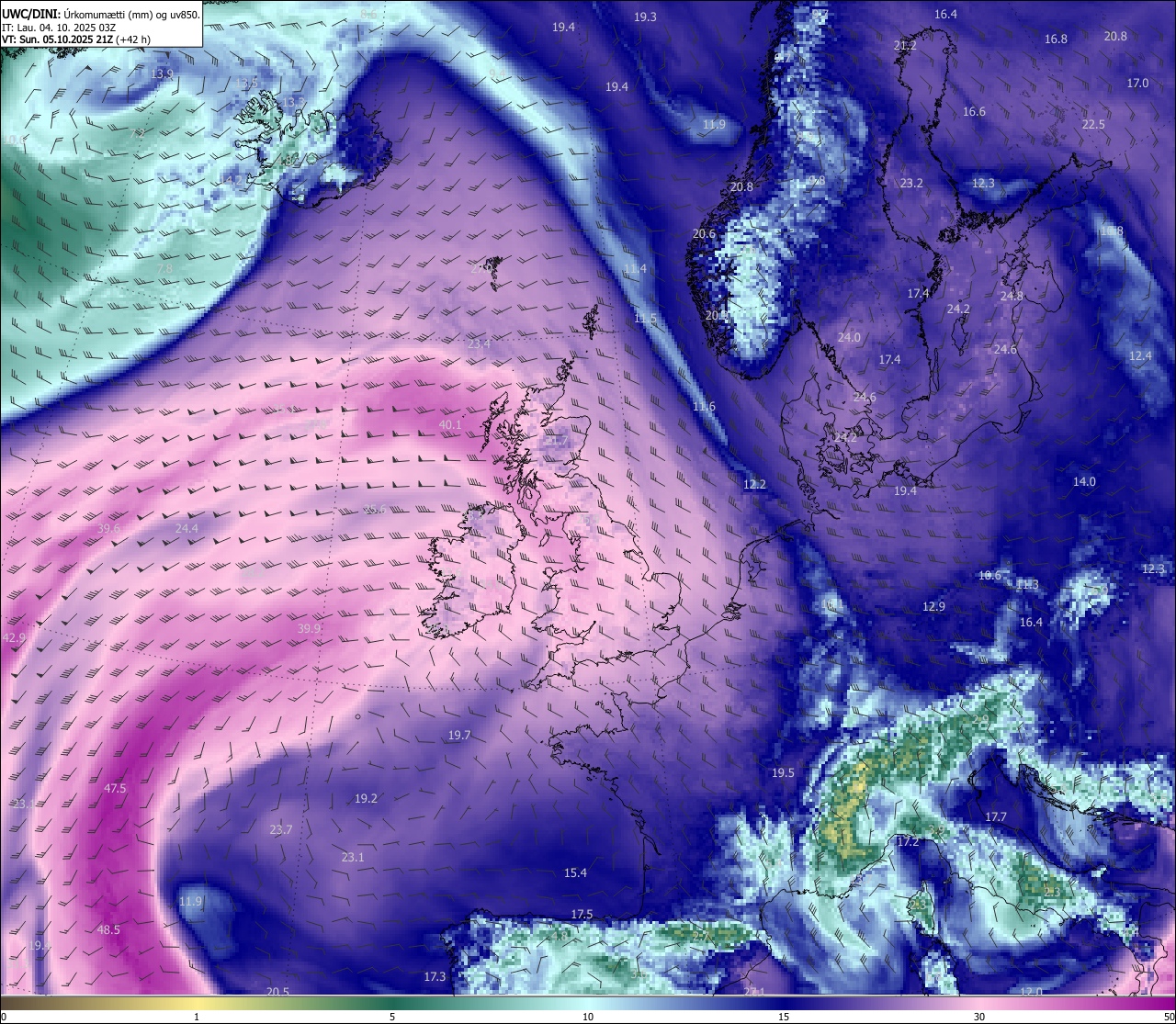Click the map value 16.8
The image size is (1176, 1024).
coord(1057,39)
